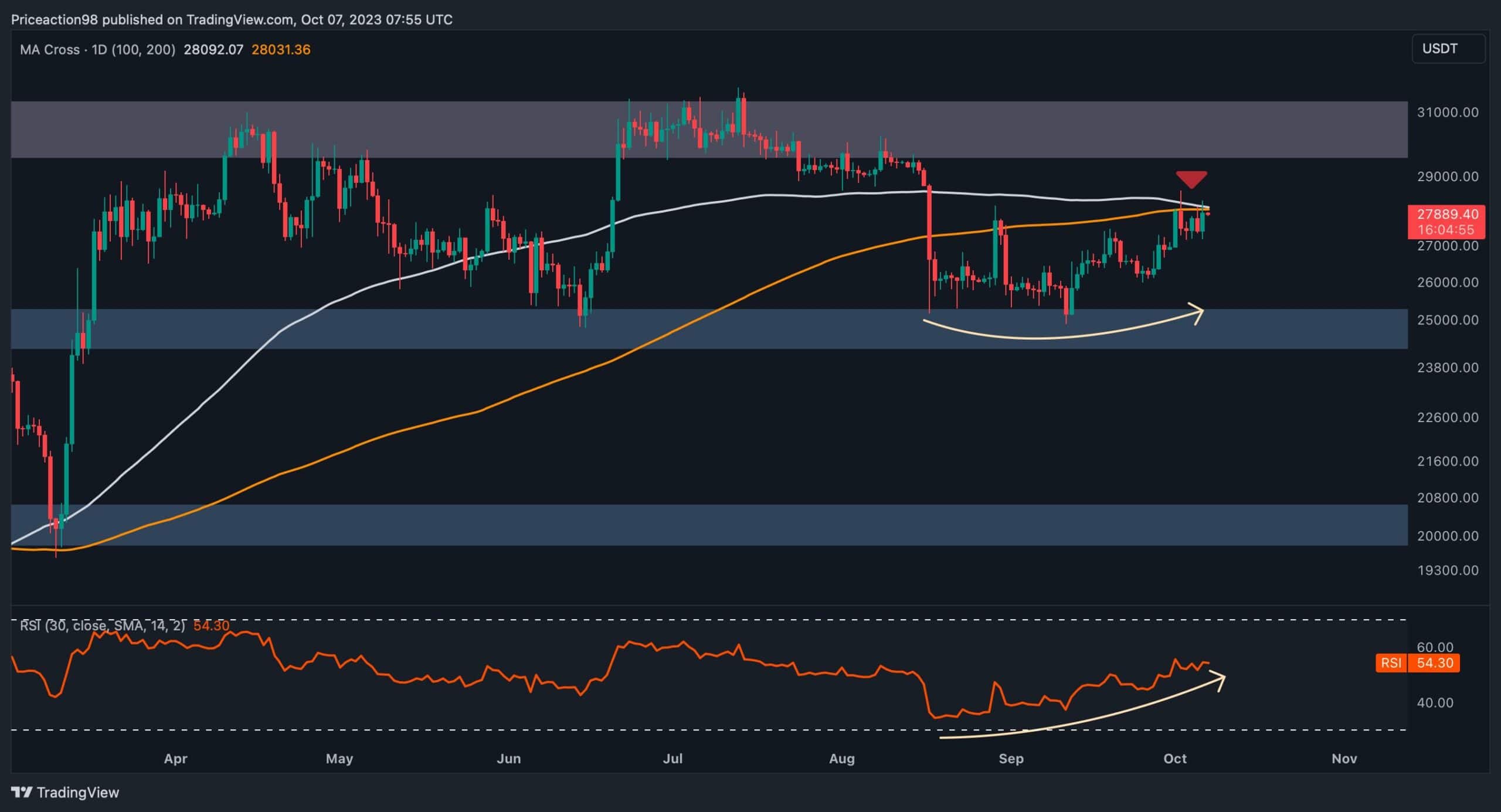
Task: Click the Aug date label
Action: [841, 759]
